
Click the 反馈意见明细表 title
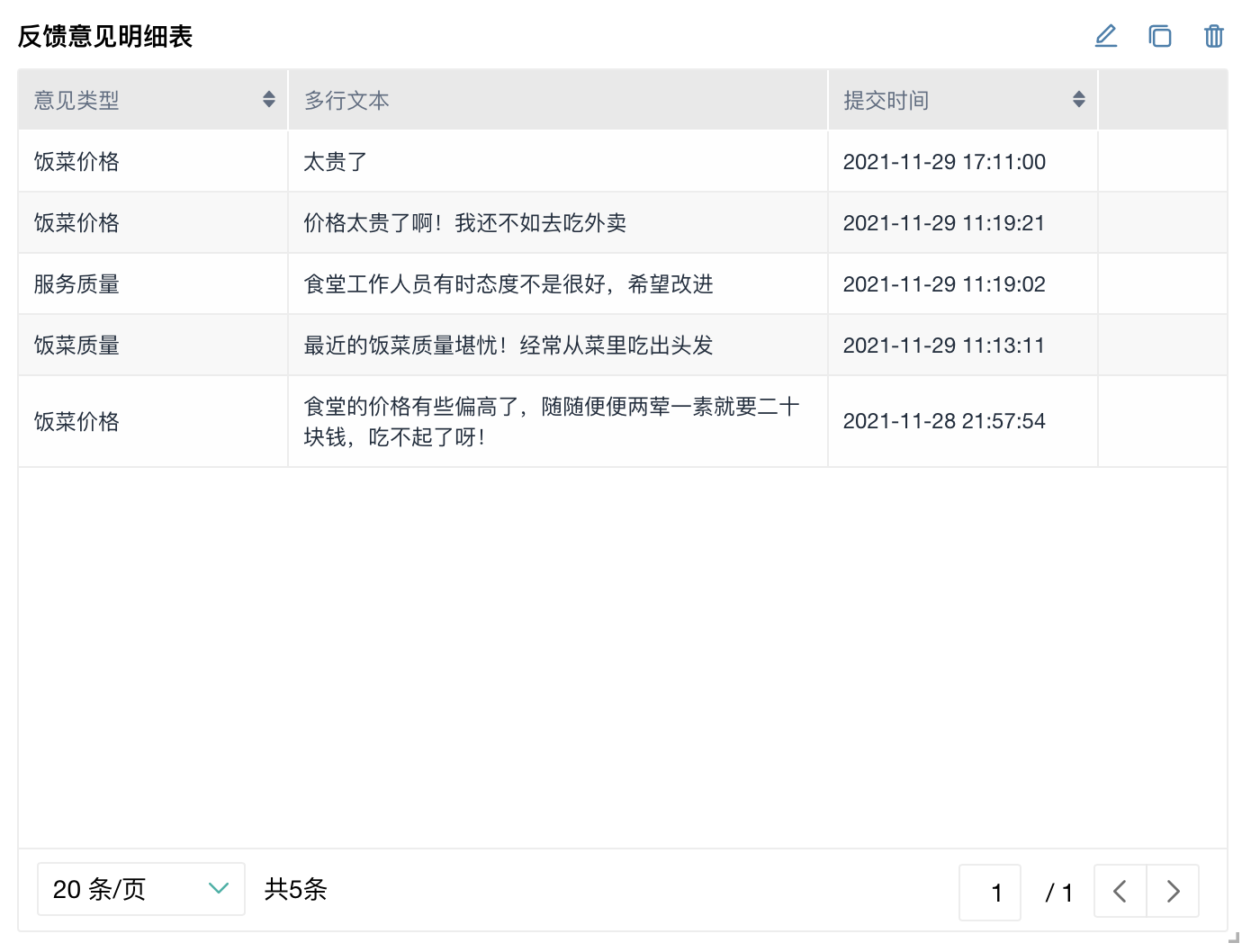[x=105, y=37]
